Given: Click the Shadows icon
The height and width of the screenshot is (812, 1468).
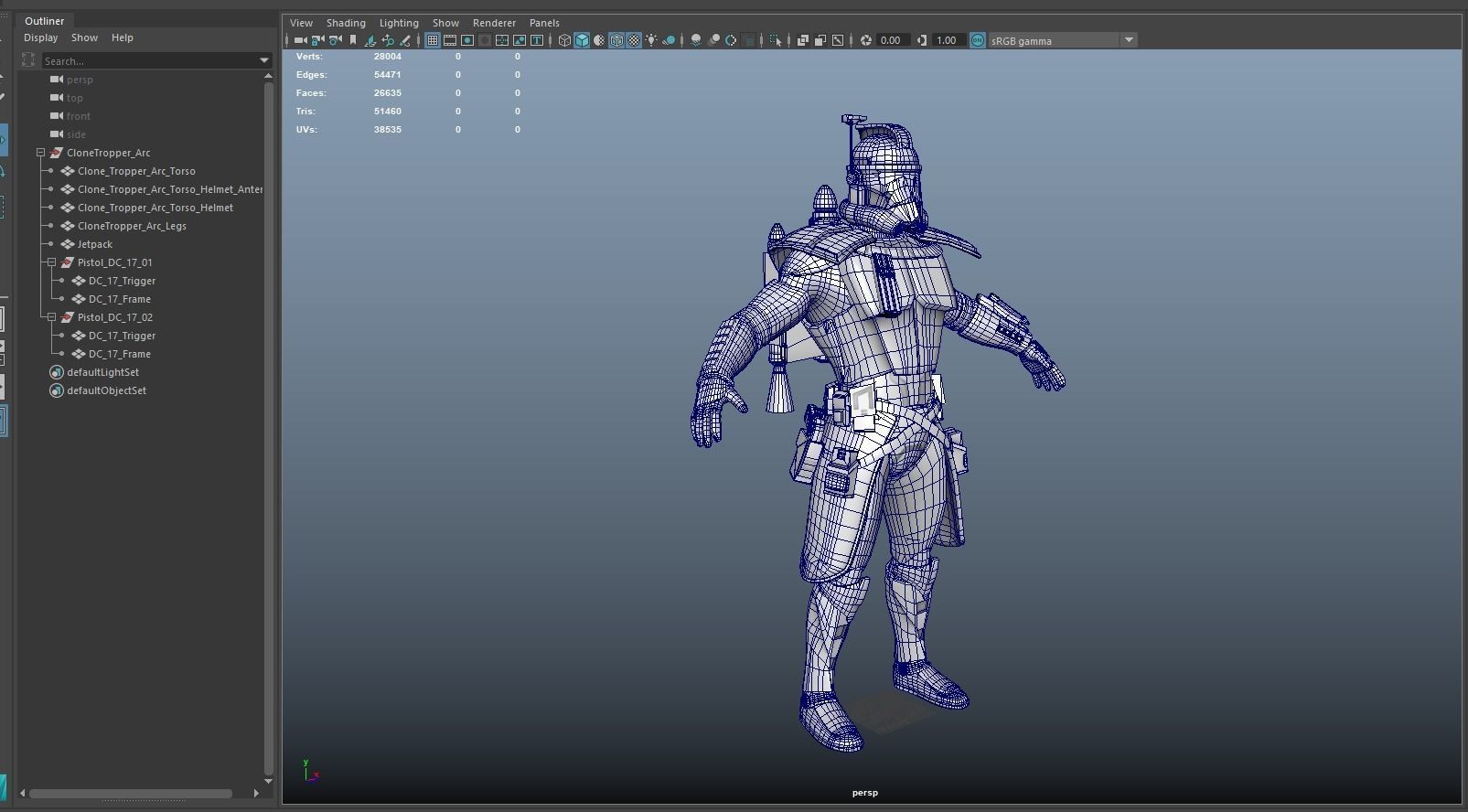Looking at the screenshot, I should click(669, 40).
